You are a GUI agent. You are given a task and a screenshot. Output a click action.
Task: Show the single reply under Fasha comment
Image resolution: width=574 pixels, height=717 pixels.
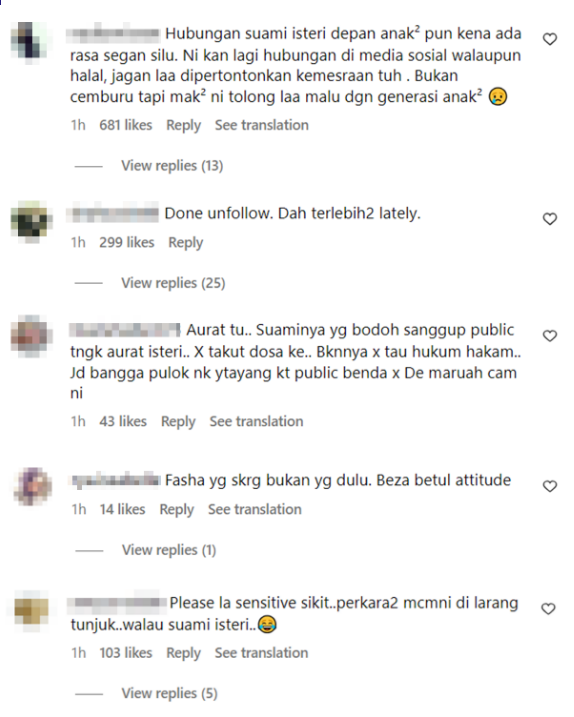pos(169,550)
